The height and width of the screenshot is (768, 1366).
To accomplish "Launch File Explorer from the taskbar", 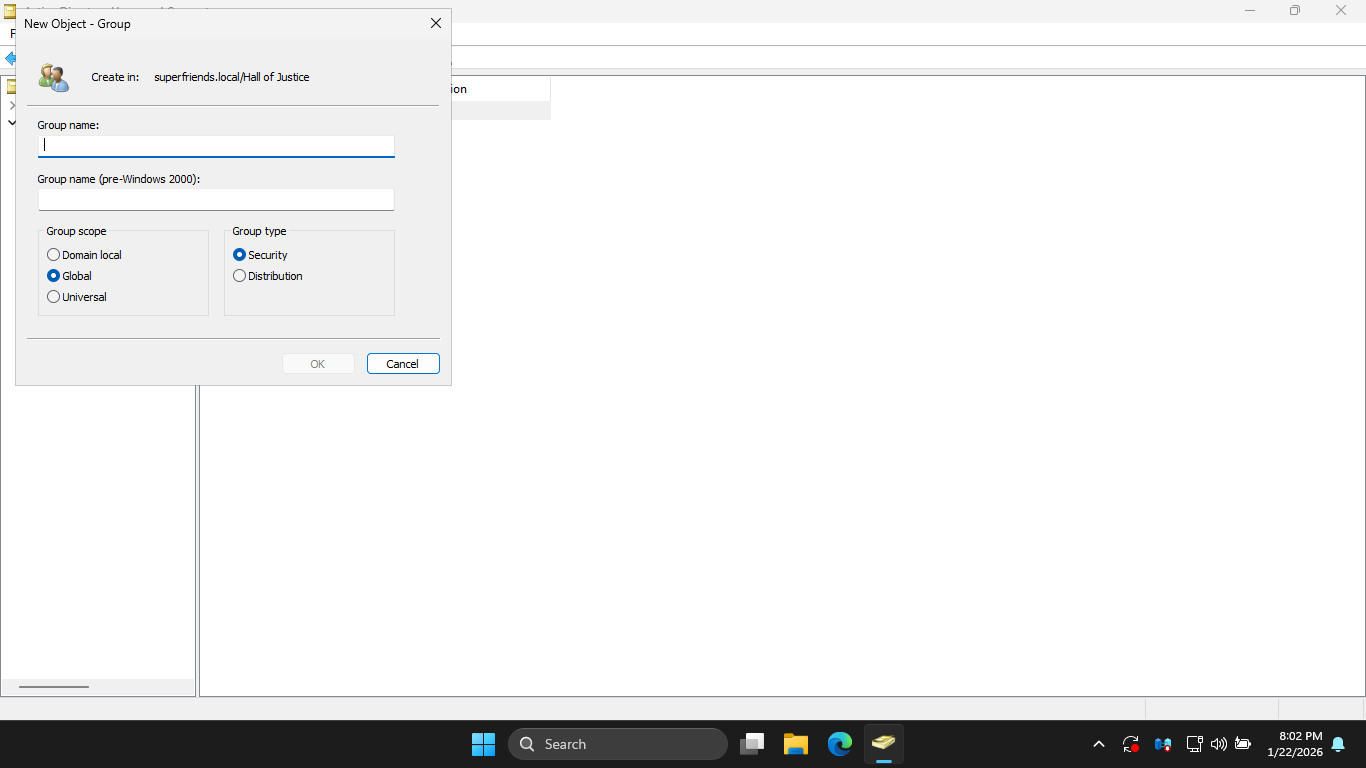I will (x=796, y=744).
